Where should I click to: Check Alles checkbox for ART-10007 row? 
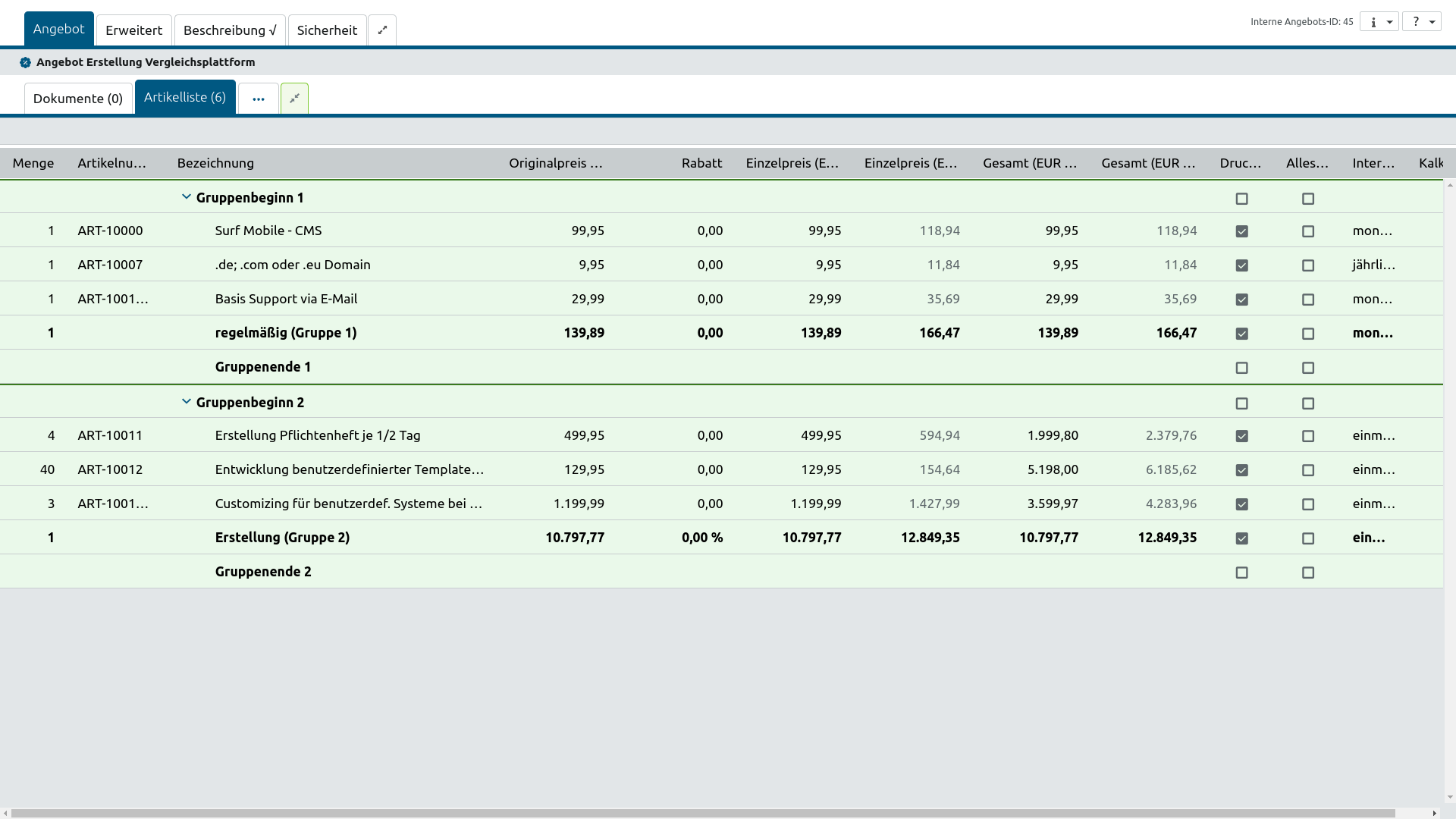1308,265
